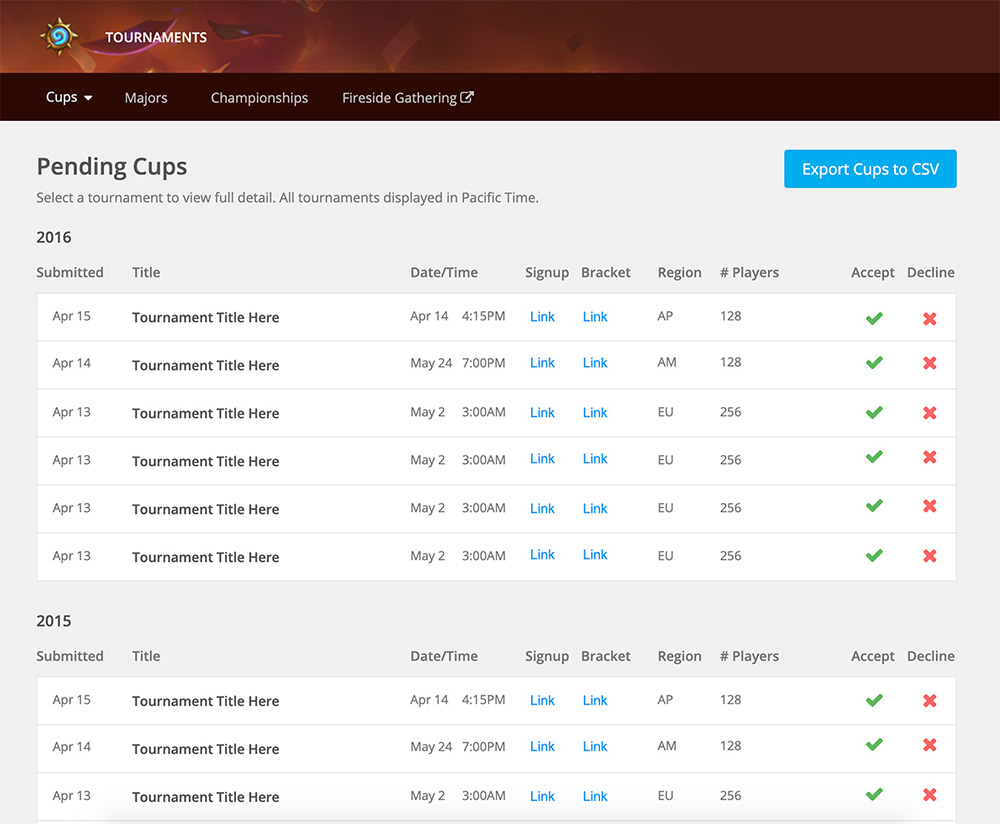The height and width of the screenshot is (824, 1000).
Task: Decline the Apr 14 AM region tournament
Action: coord(930,365)
